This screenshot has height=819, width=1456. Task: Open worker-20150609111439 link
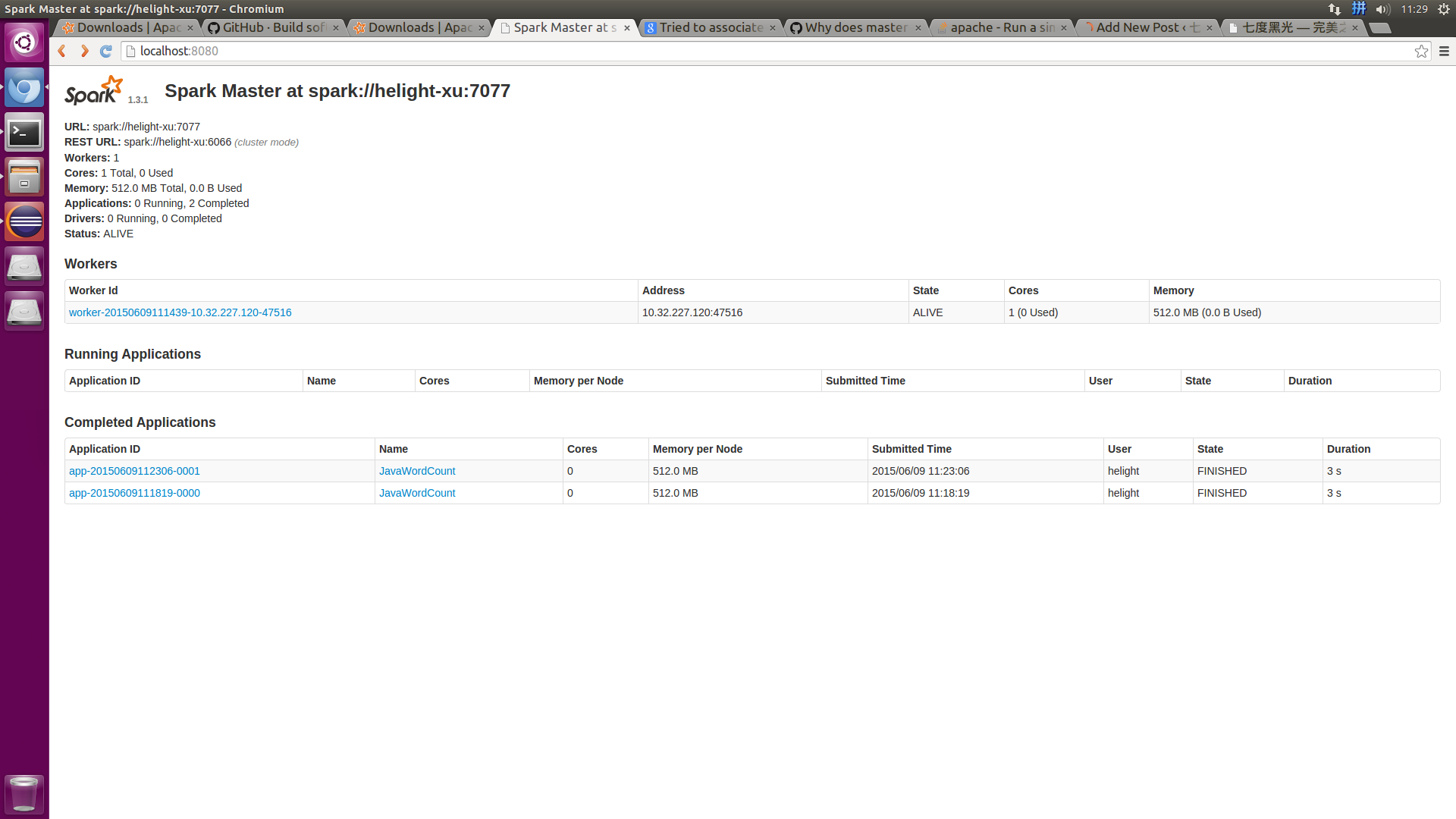180,312
